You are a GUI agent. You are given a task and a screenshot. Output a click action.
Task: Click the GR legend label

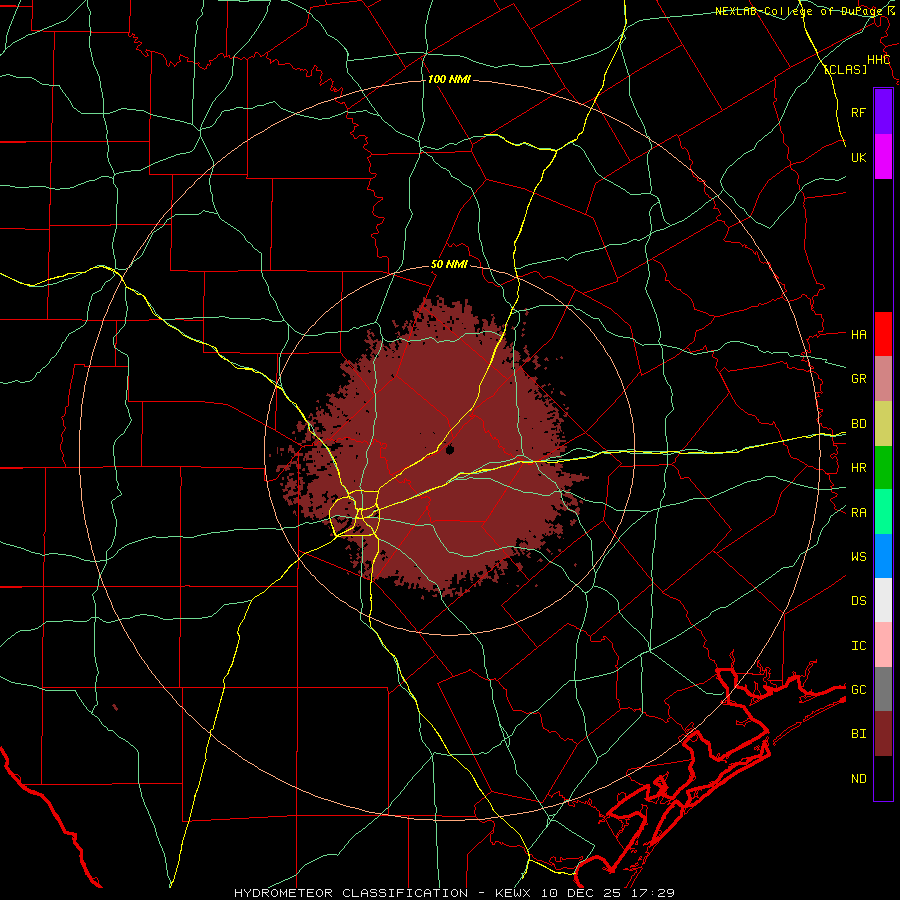pyautogui.click(x=858, y=379)
